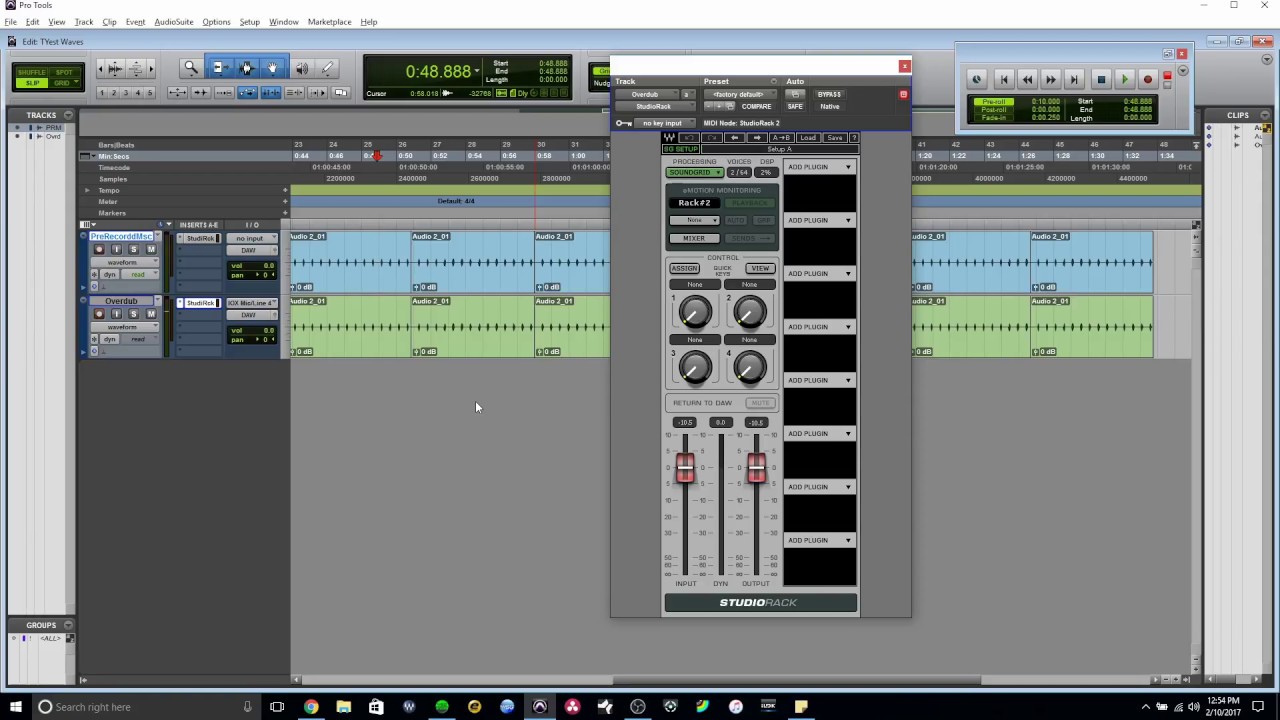Viewport: 1280px width, 720px height.
Task: Select the Scrubber speaker tool
Action: [x=301, y=68]
